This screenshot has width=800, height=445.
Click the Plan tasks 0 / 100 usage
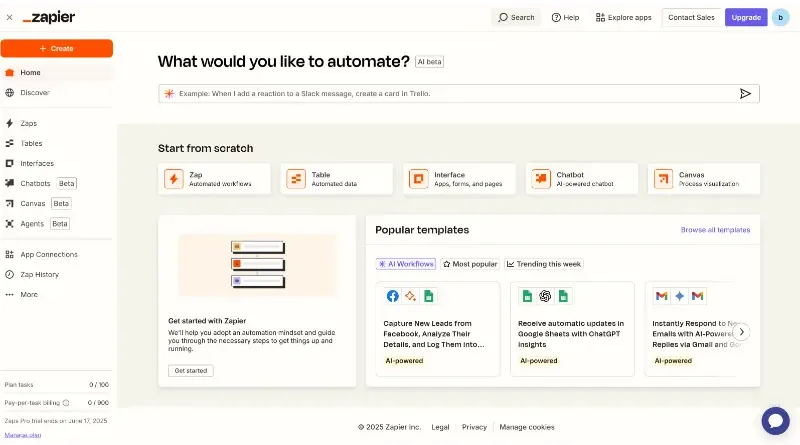coord(57,385)
